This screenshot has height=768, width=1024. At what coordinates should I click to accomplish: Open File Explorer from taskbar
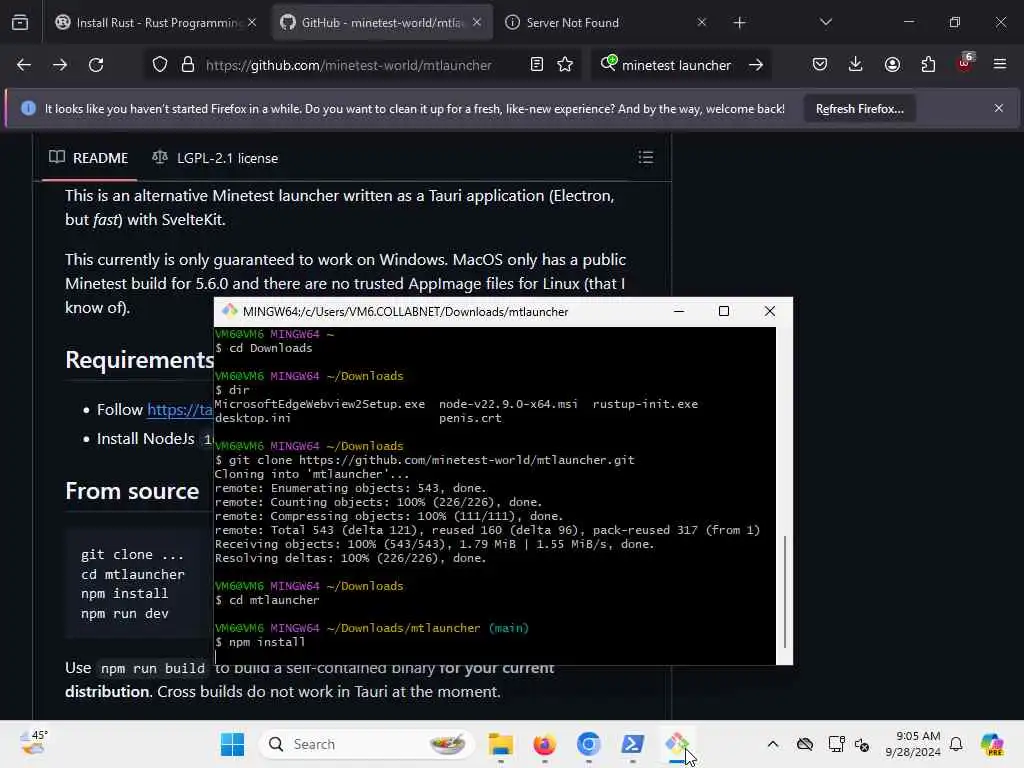tap(500, 744)
